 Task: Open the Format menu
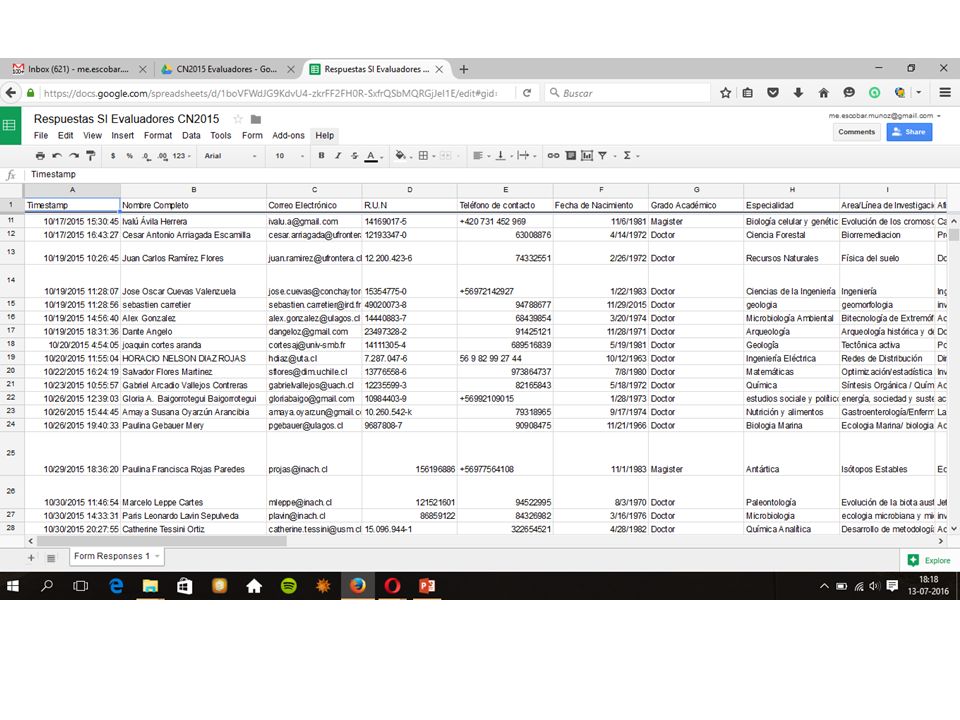[158, 135]
